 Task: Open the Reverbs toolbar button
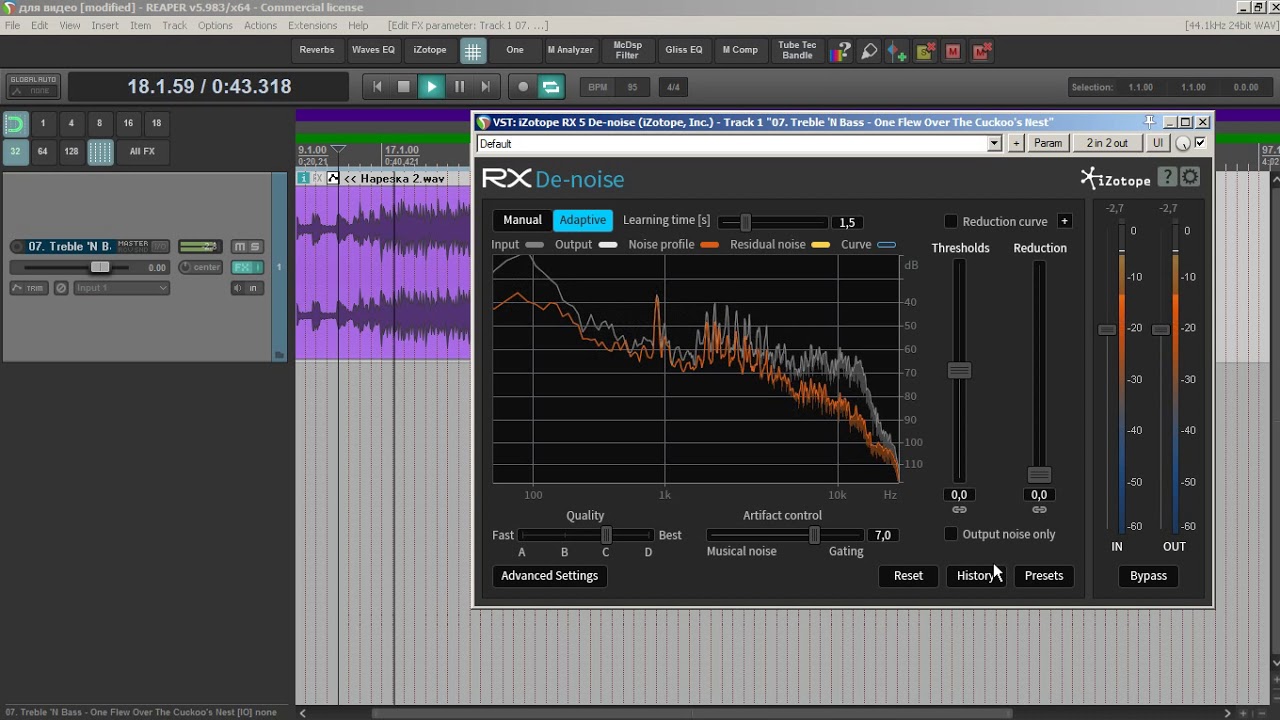coord(317,50)
